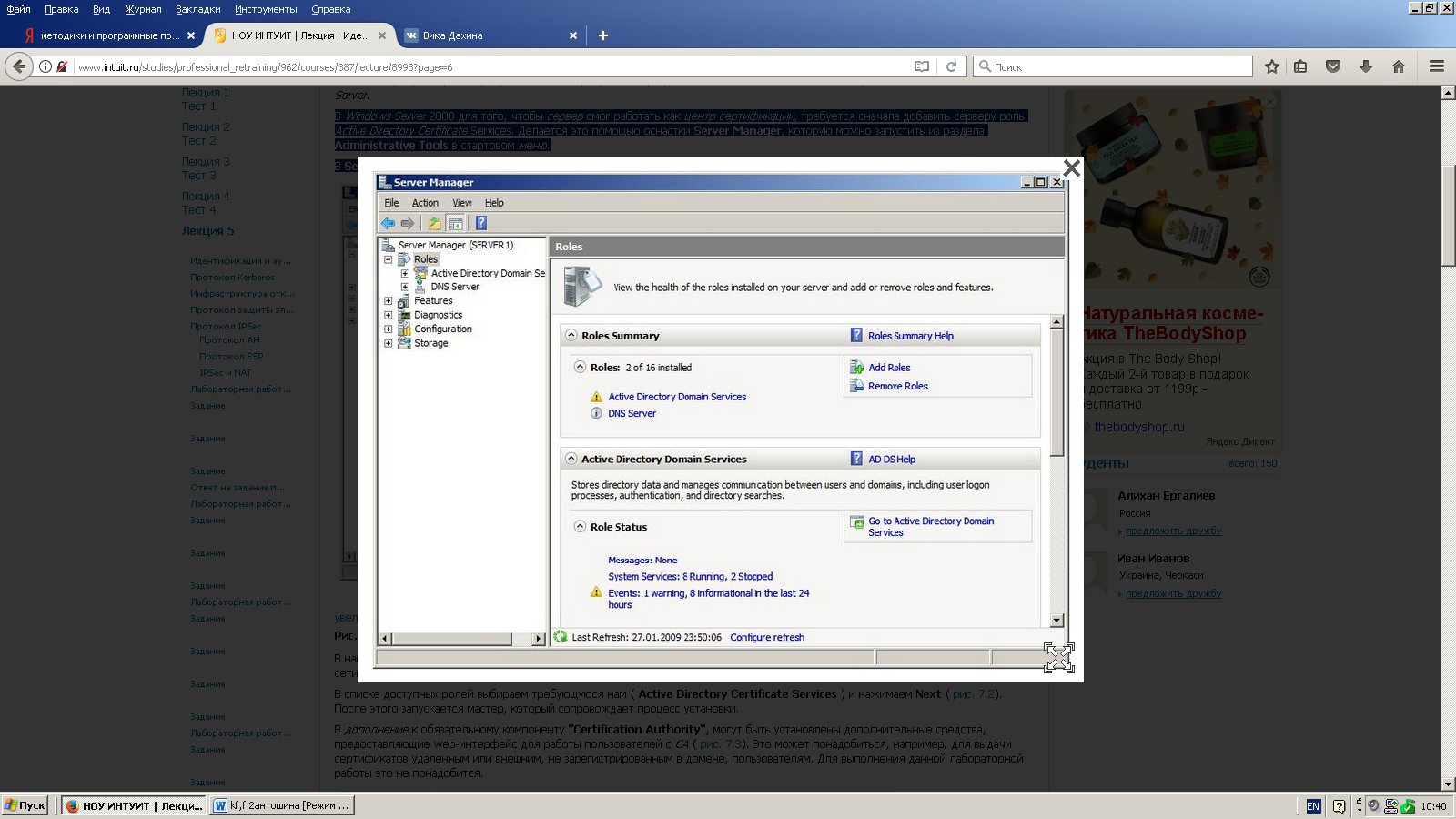The width and height of the screenshot is (1456, 819).
Task: Click the blocked plugin icon in the address bar
Action: 62,66
